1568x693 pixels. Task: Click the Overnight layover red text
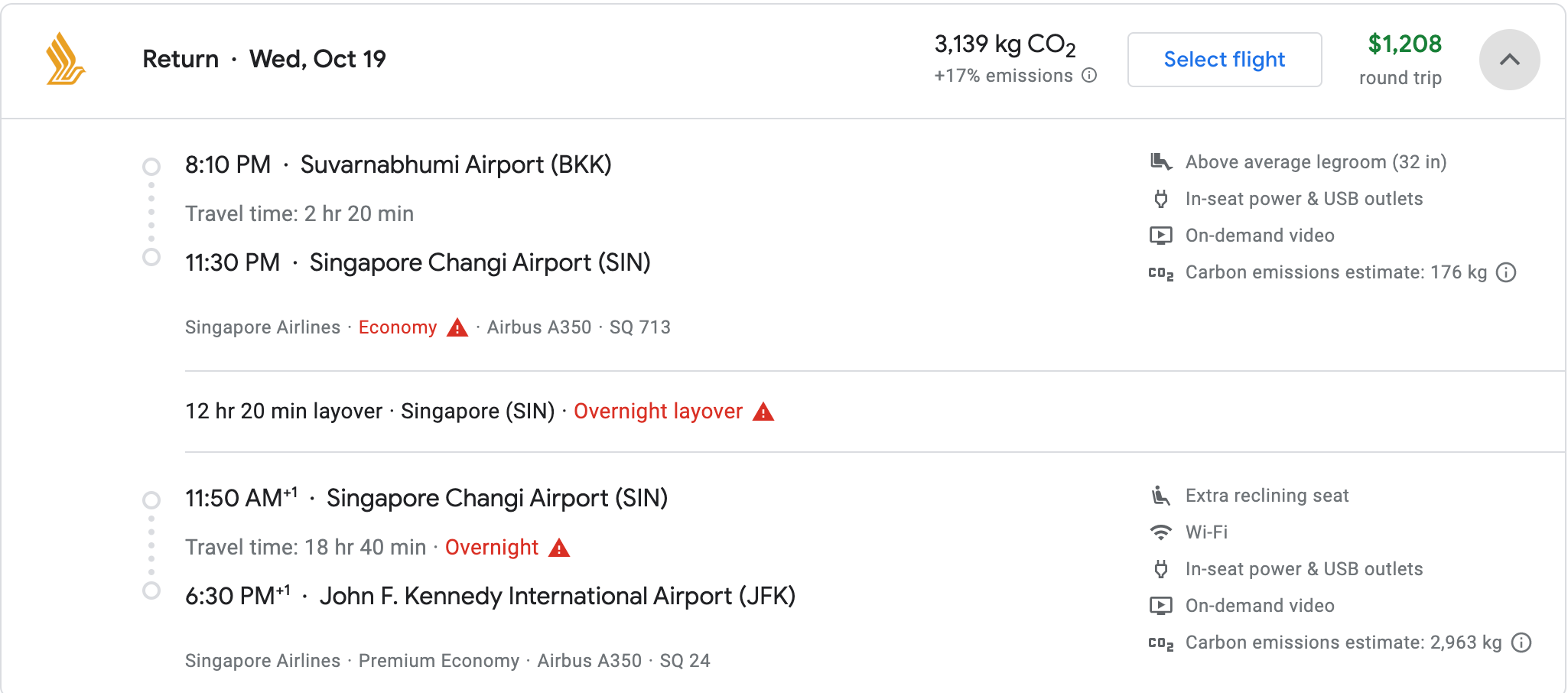(x=658, y=412)
